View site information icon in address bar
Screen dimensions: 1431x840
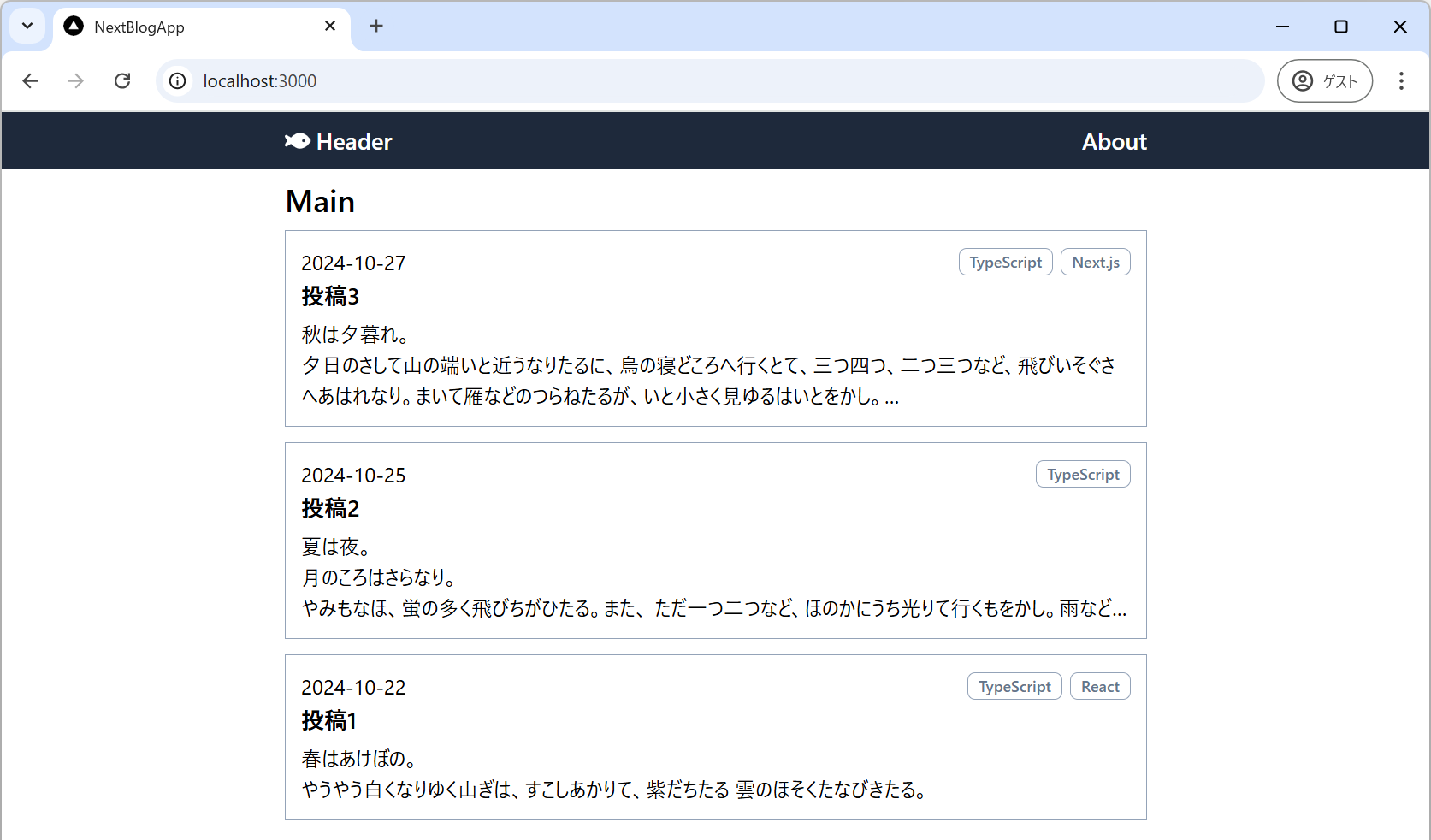tap(177, 80)
